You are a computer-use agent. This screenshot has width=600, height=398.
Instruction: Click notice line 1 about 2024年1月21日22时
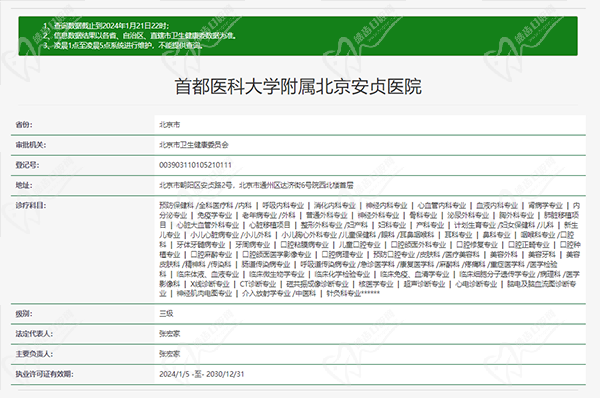coord(106,26)
